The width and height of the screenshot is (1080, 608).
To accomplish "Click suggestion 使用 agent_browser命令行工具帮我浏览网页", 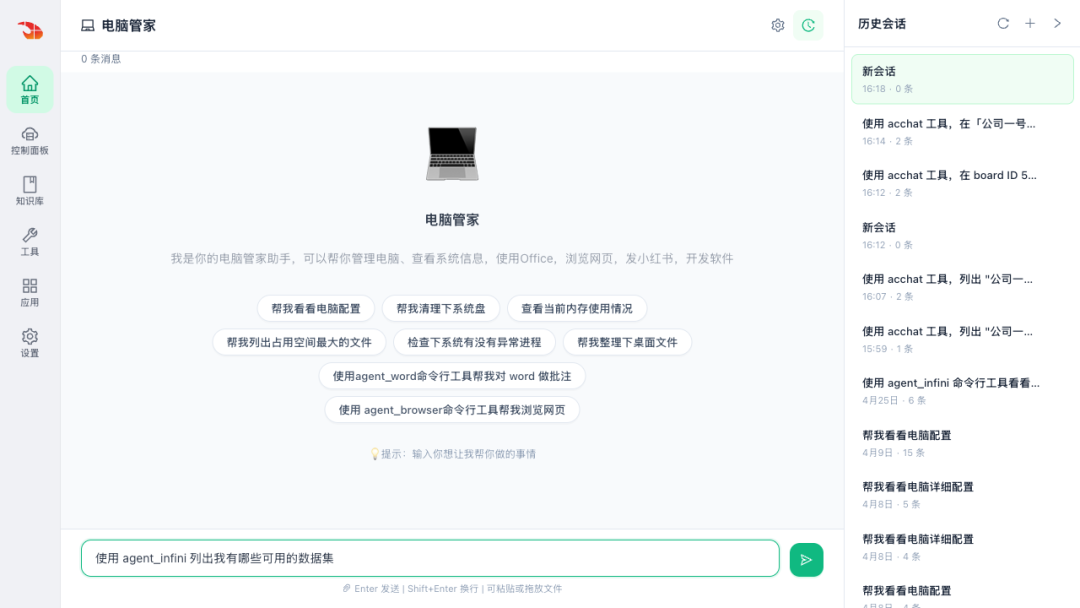I will click(452, 410).
